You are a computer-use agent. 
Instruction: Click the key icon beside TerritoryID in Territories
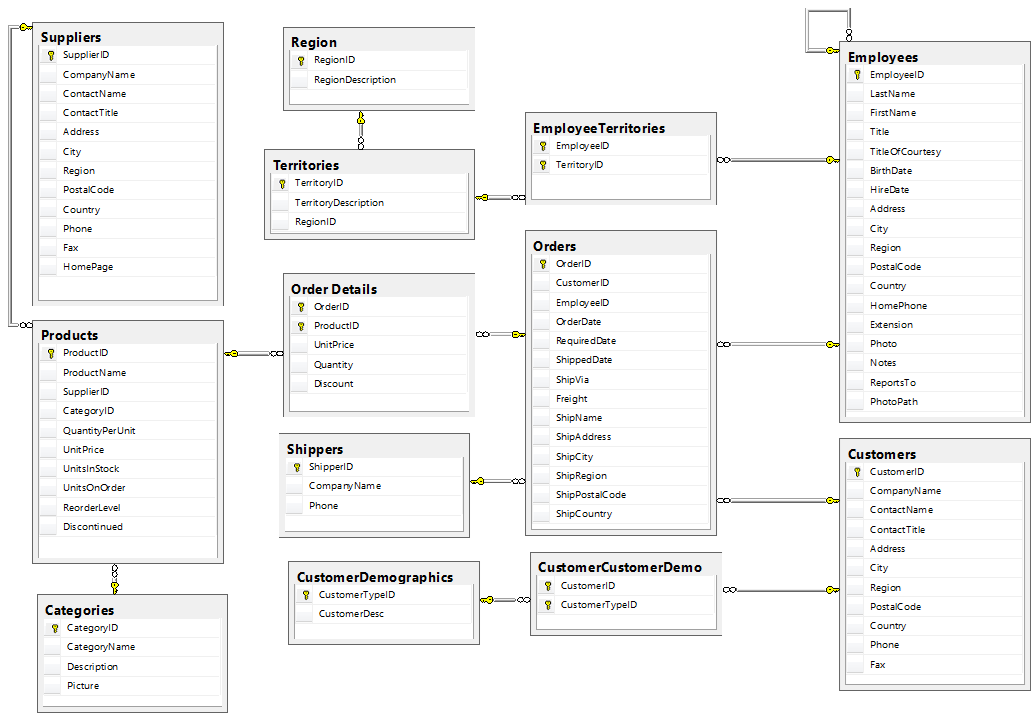point(281,184)
